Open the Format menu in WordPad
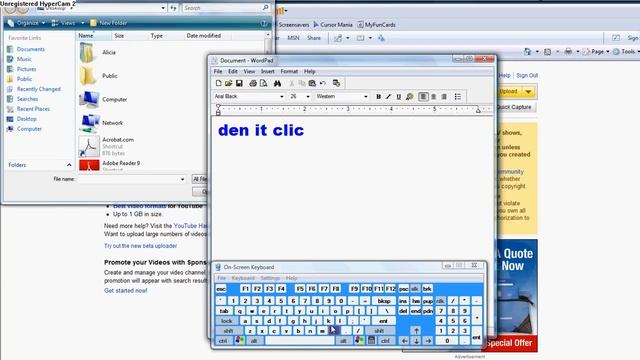This screenshot has width=640, height=360. tap(289, 71)
